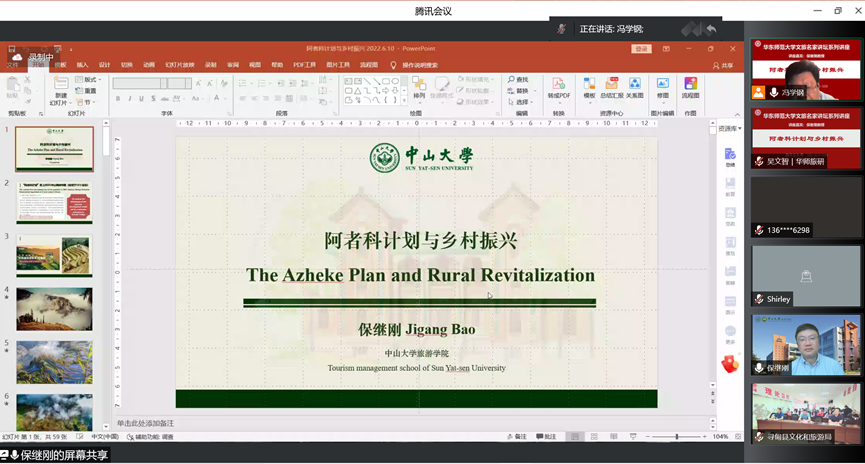
Task: Click the Slide Sorter view icon
Action: click(x=594, y=436)
